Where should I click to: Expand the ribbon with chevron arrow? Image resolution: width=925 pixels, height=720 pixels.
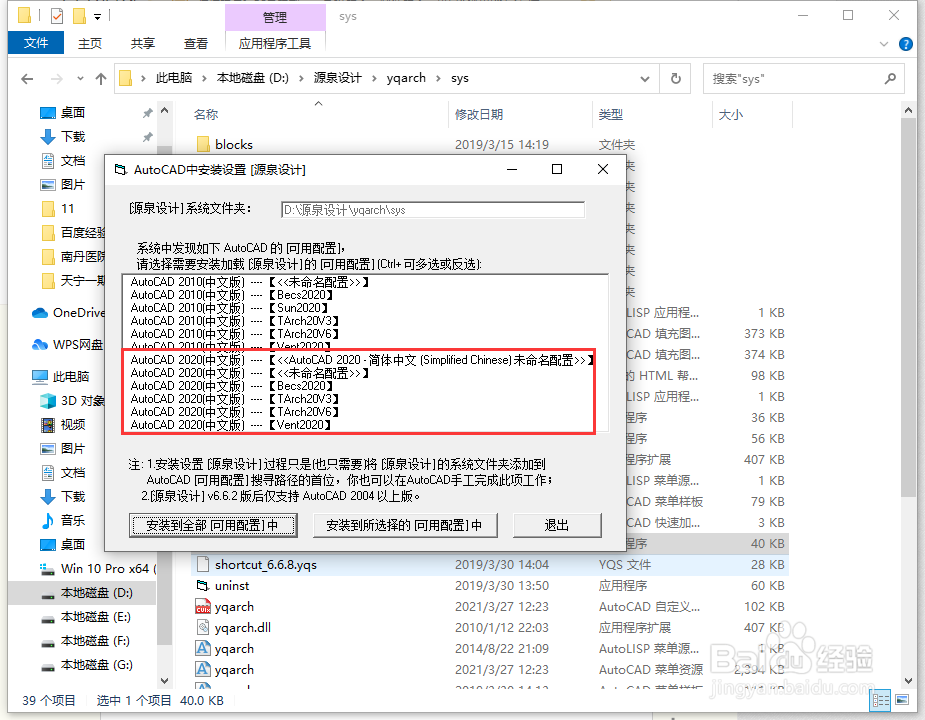(884, 44)
